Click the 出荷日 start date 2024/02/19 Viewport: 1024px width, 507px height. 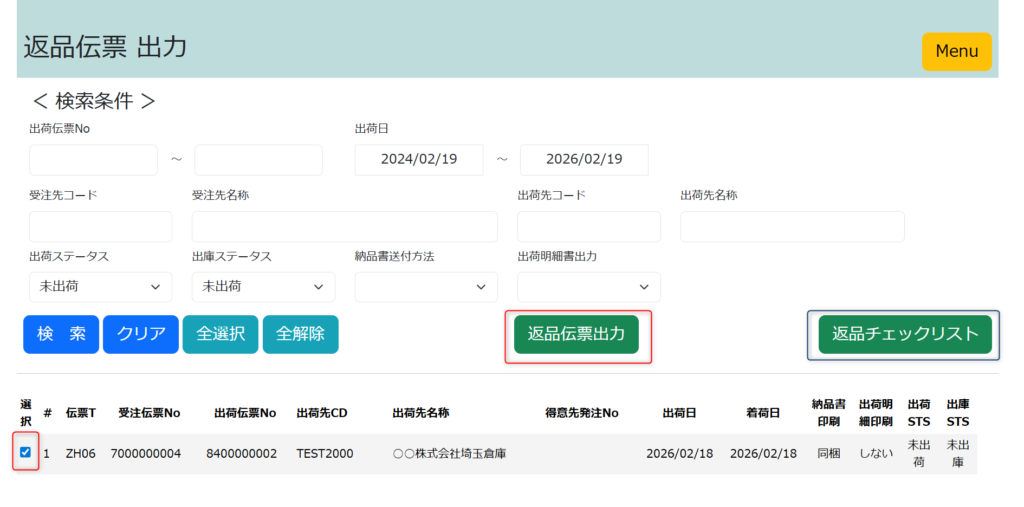(x=419, y=160)
